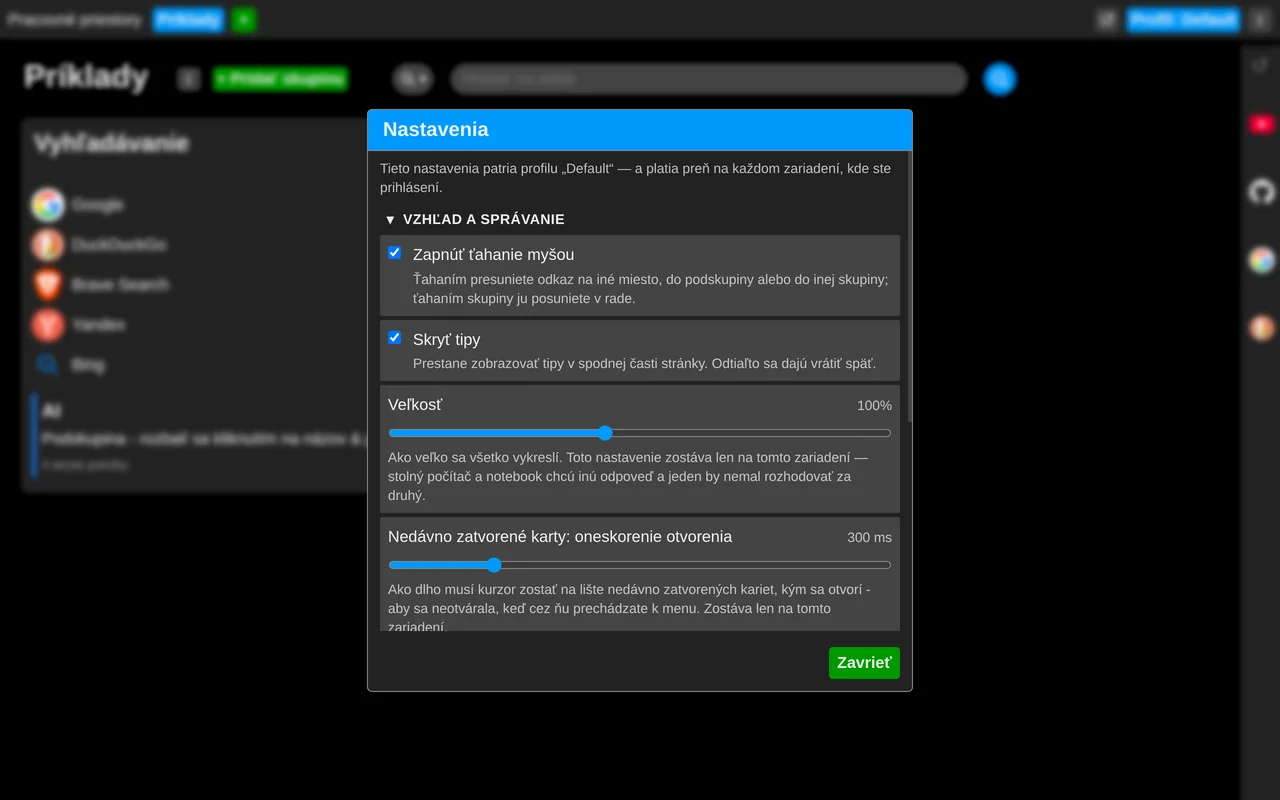The height and width of the screenshot is (800, 1280).
Task: Click the green Pridať skupinu button
Action: coord(280,79)
